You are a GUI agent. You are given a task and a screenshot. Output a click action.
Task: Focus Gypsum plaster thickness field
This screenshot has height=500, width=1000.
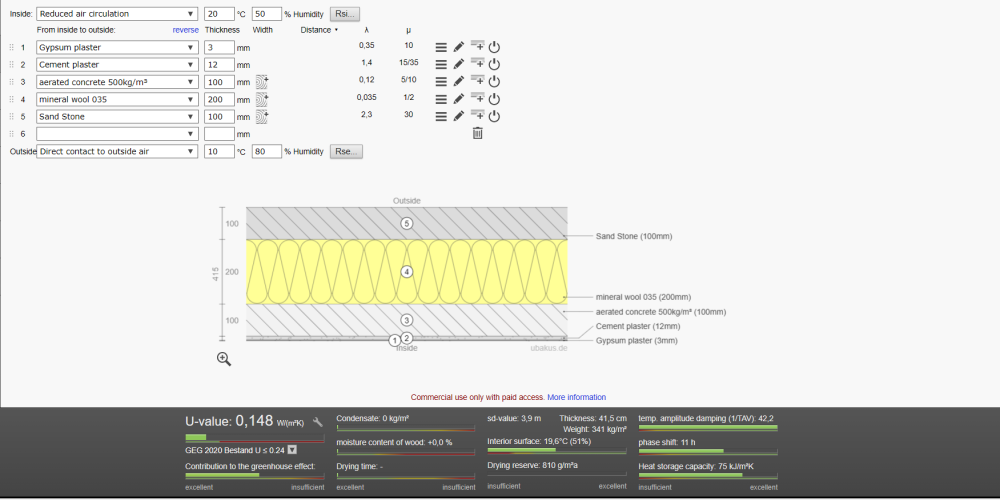click(x=219, y=47)
